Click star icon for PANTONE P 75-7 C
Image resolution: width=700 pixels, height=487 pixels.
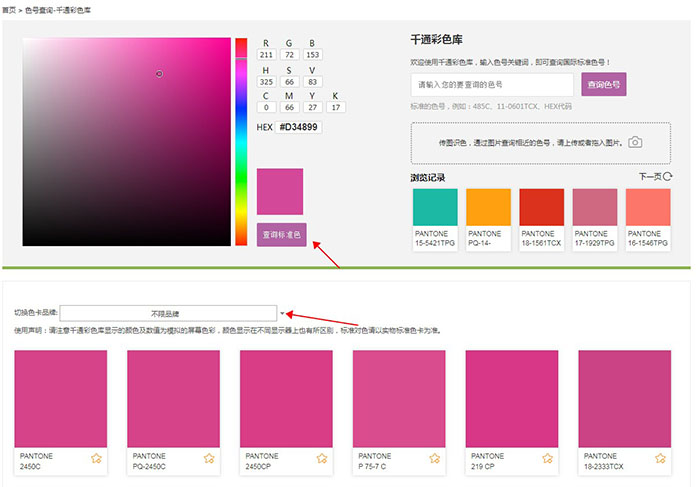tap(435, 459)
